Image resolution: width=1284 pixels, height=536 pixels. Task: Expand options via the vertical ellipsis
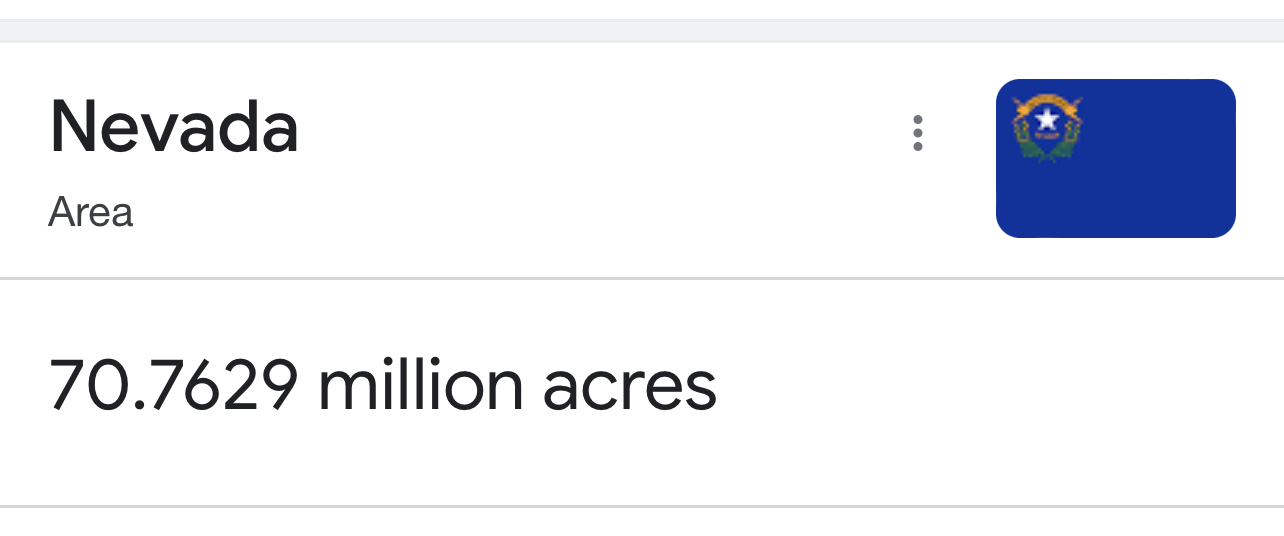click(917, 133)
